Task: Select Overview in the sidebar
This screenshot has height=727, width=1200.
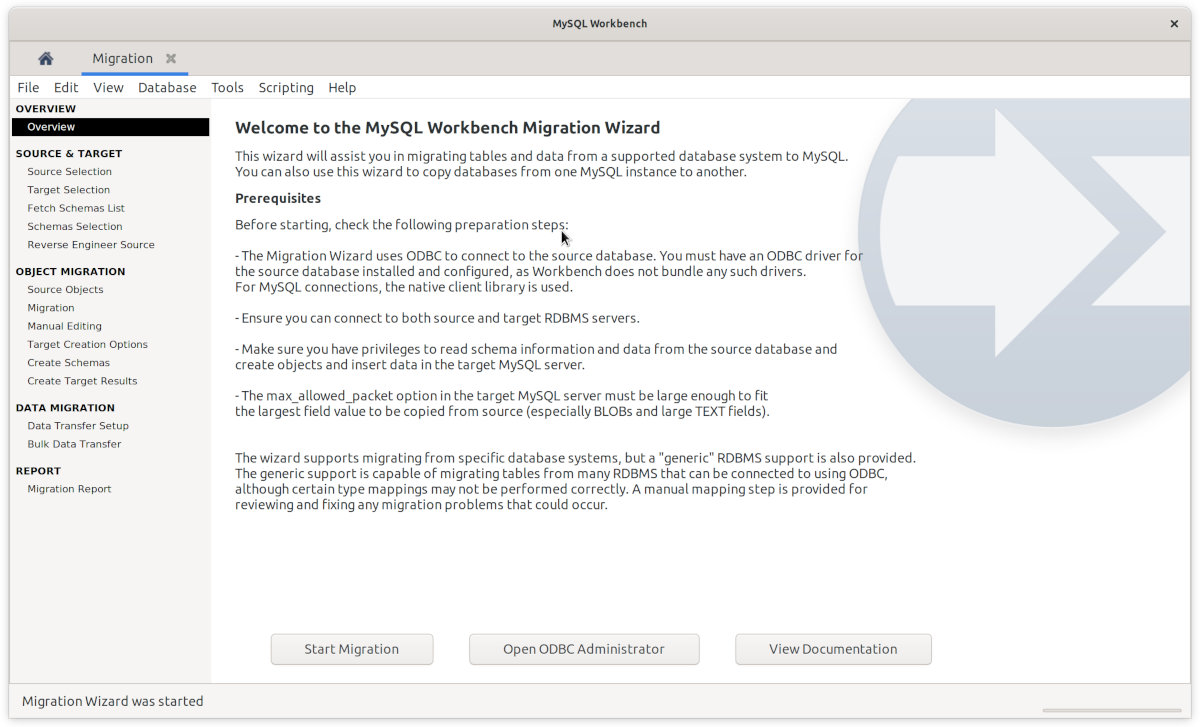Action: click(51, 127)
